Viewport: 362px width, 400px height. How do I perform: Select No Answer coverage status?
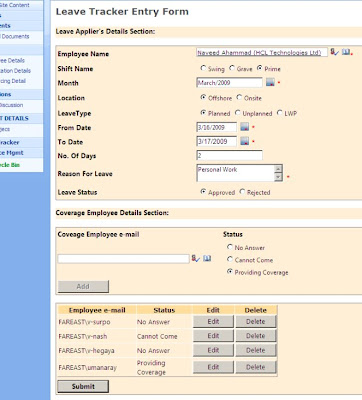tap(229, 247)
